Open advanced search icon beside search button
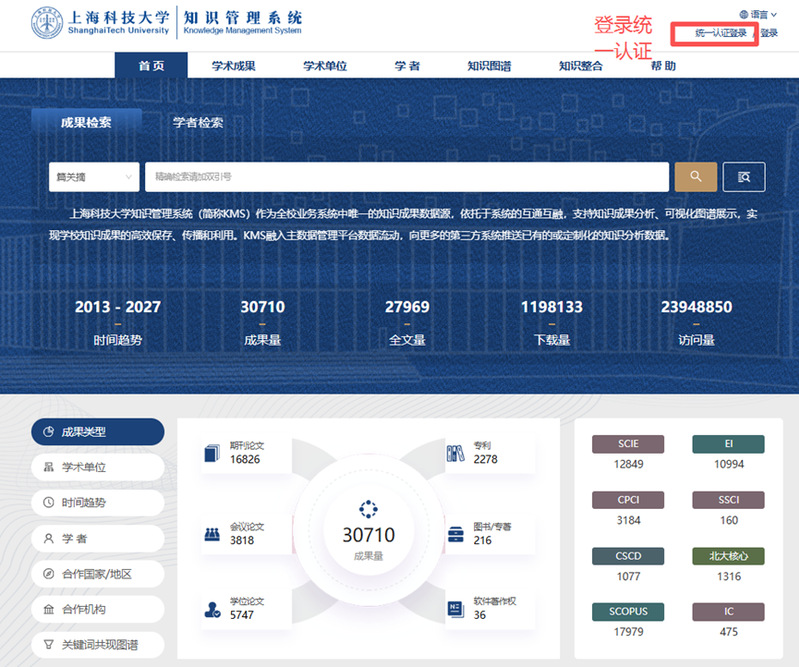Image resolution: width=799 pixels, height=667 pixels. click(744, 177)
